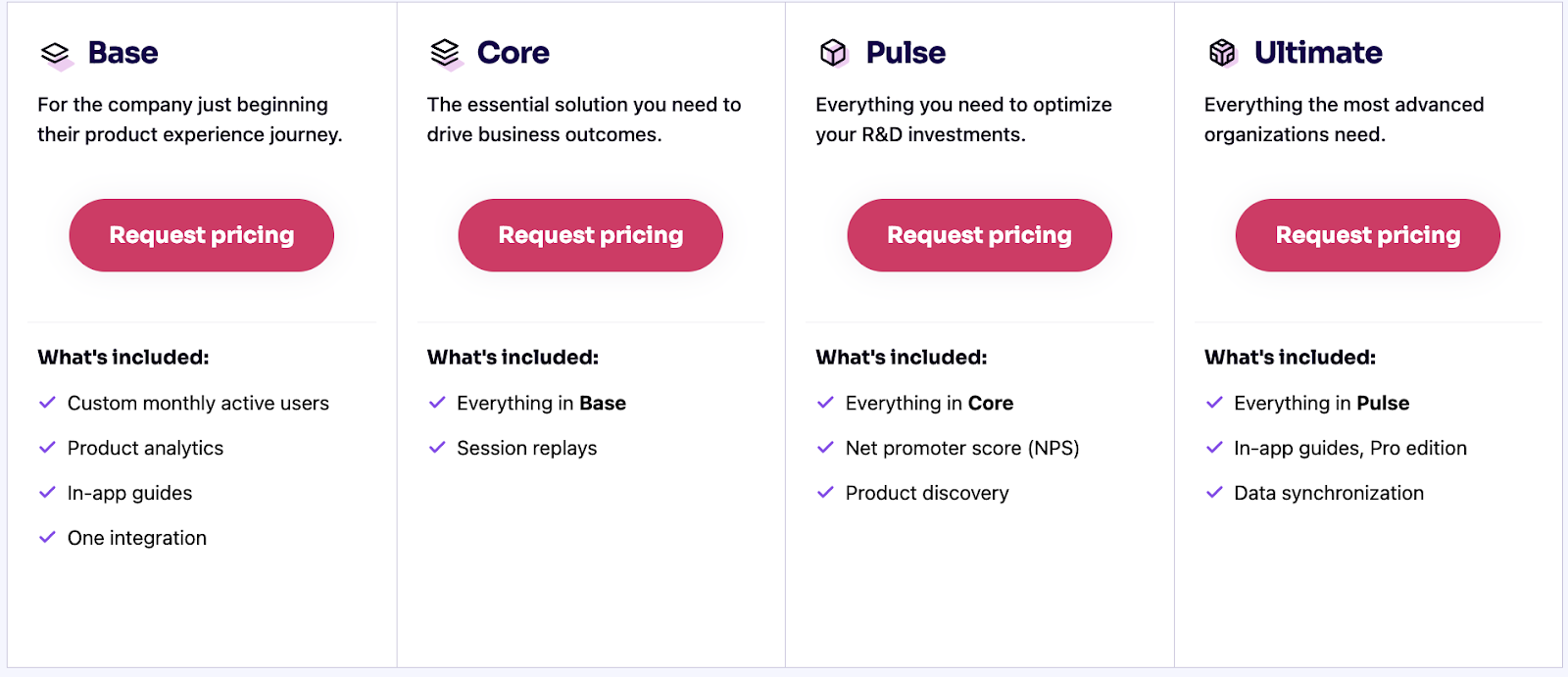Image resolution: width=1568 pixels, height=677 pixels.
Task: Click checkmark beside Product analytics
Action: click(47, 448)
